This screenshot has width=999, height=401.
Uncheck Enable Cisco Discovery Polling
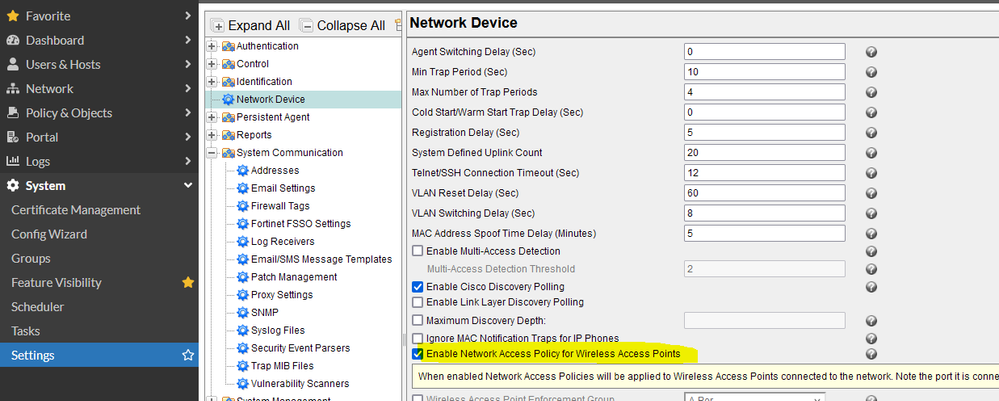(x=418, y=286)
